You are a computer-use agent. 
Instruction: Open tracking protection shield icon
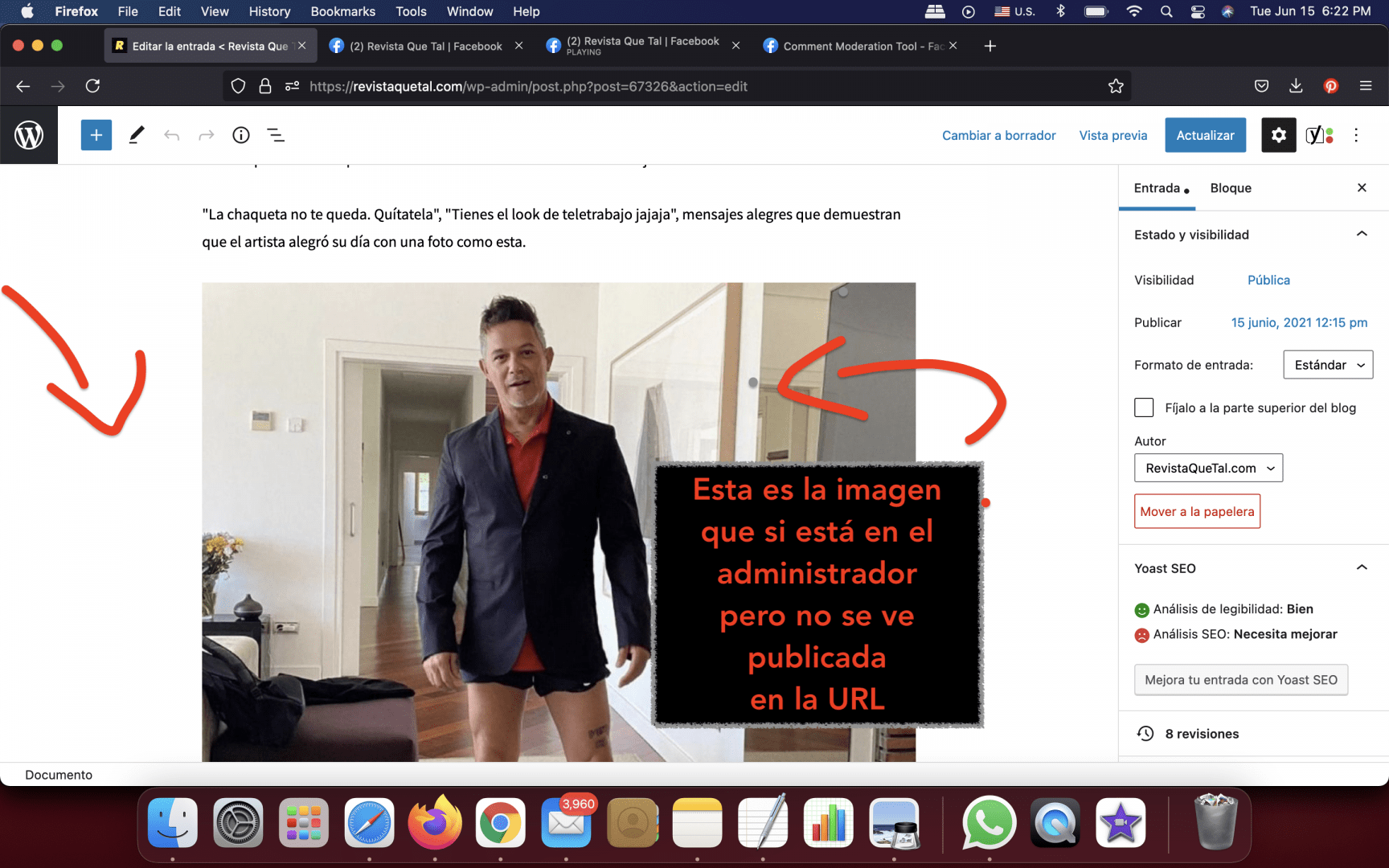[x=238, y=86]
